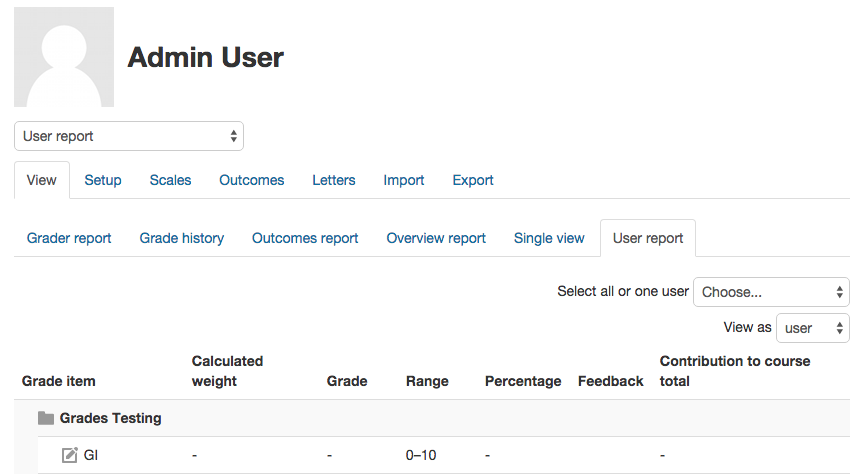Viewport: 865px width, 474px height.
Task: Open the Grader report link
Action: tap(69, 238)
